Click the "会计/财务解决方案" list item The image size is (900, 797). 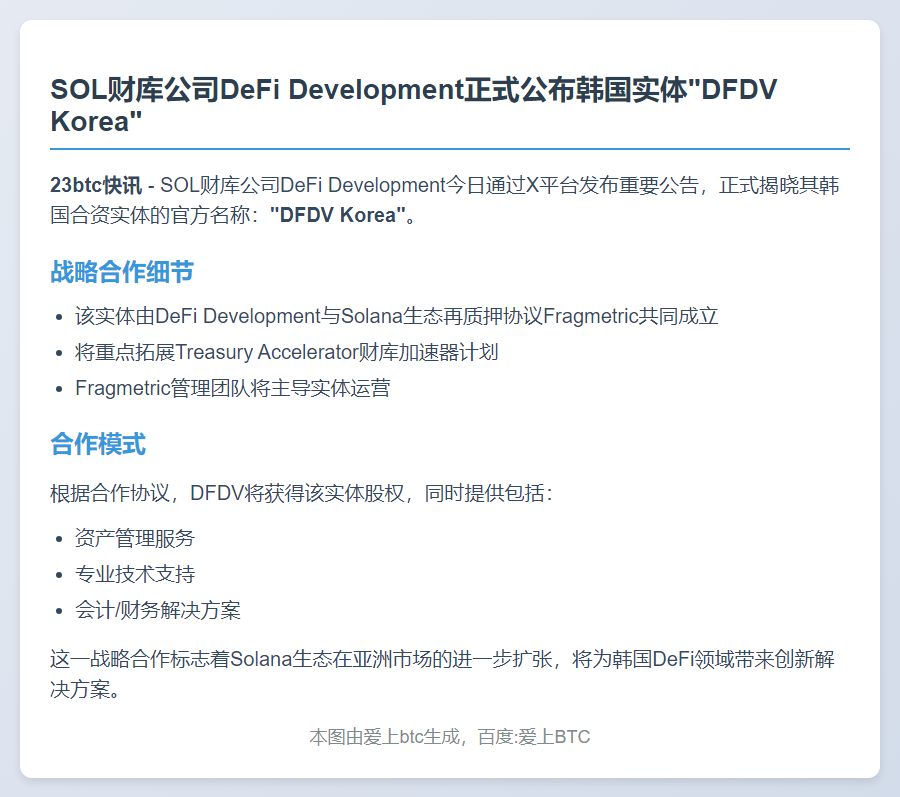point(156,610)
